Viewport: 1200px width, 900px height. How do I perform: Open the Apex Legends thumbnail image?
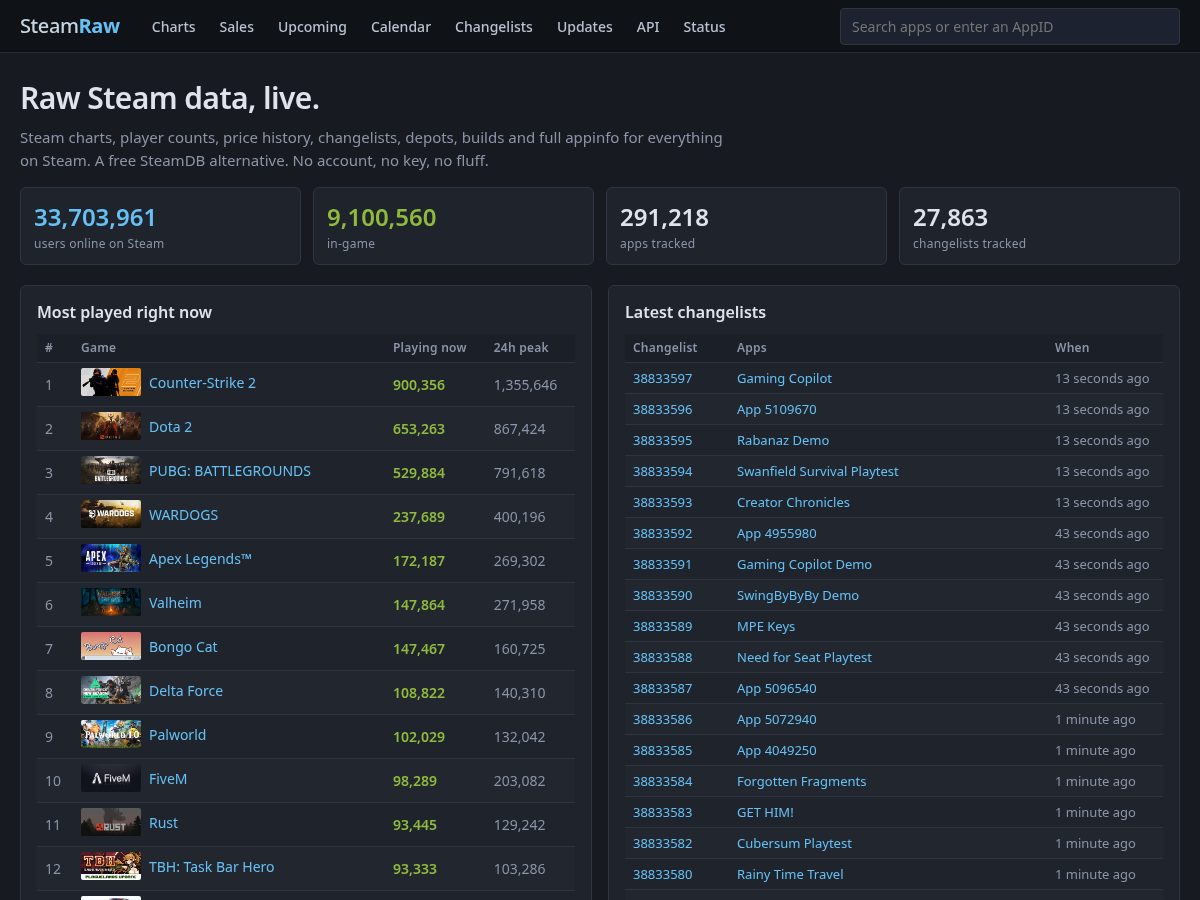click(x=111, y=559)
